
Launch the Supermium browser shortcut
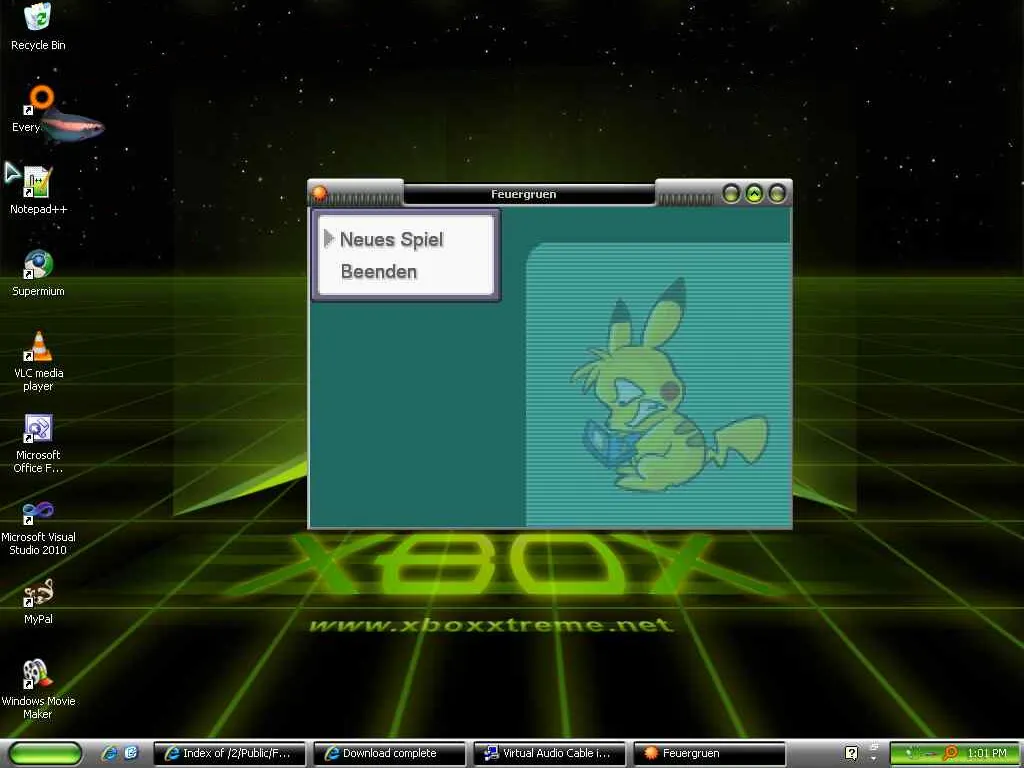38,273
